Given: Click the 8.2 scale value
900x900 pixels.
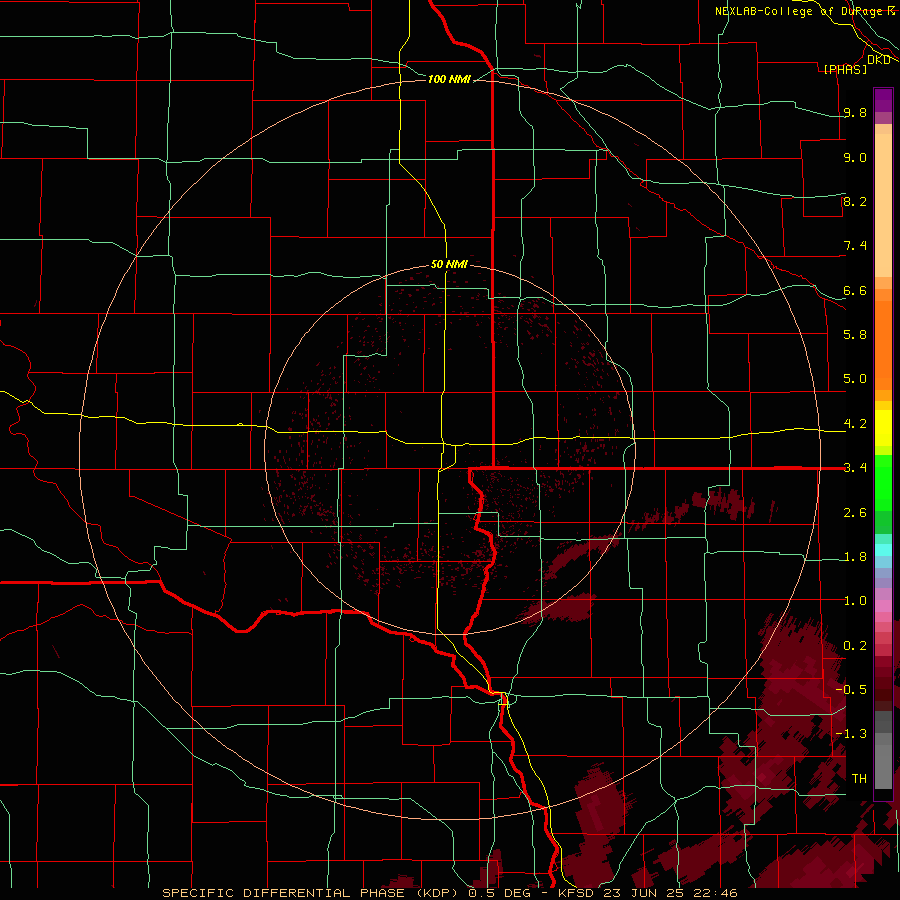Looking at the screenshot, I should (x=855, y=201).
